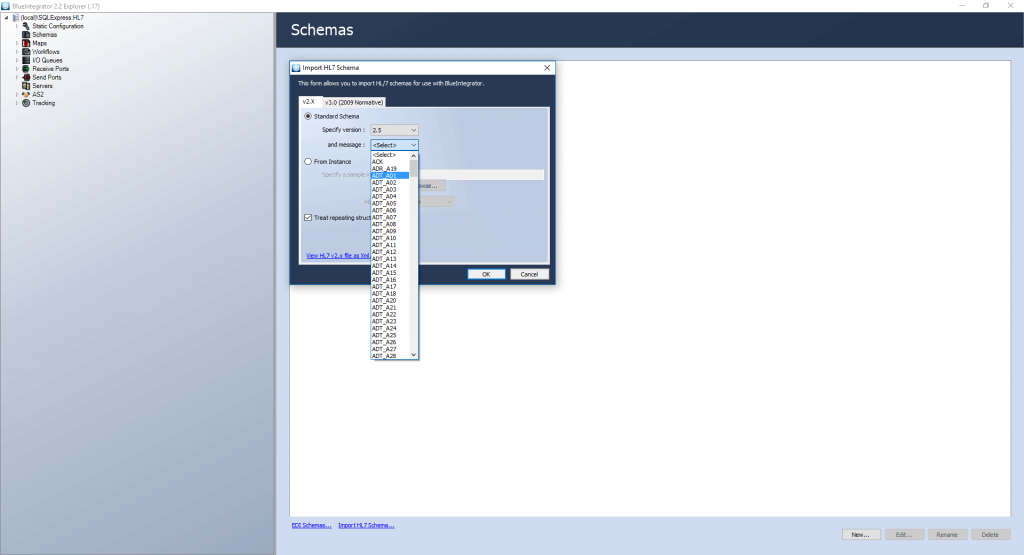The width and height of the screenshot is (1024, 555).
Task: Select ADT_A10 in the message list
Action: click(x=390, y=238)
